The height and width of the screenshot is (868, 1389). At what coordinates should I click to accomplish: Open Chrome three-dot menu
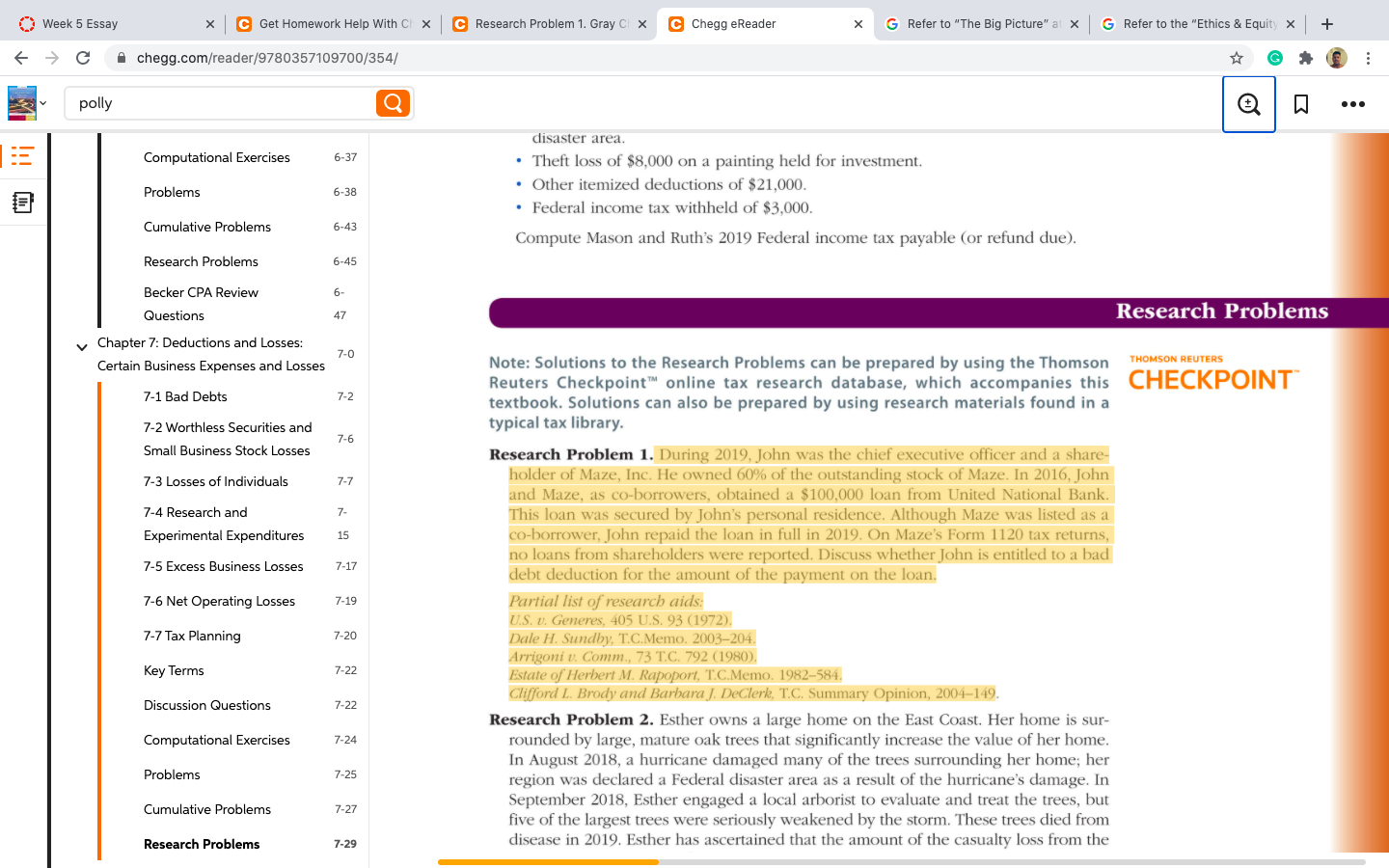coord(1368,58)
